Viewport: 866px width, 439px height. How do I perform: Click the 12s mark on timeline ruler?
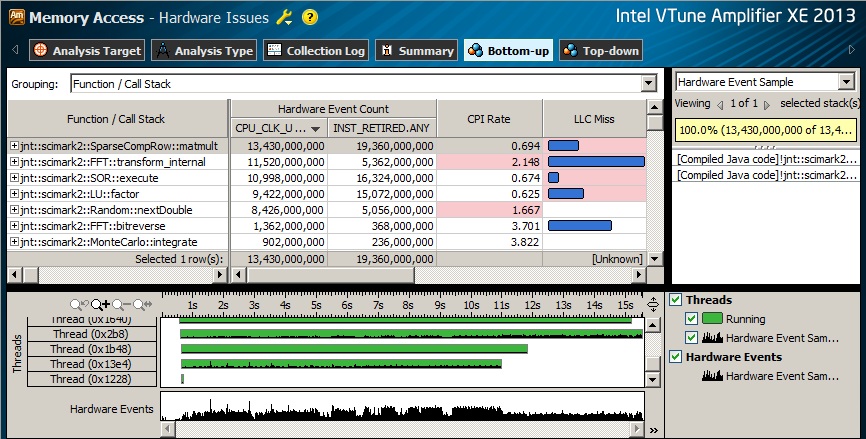point(532,305)
